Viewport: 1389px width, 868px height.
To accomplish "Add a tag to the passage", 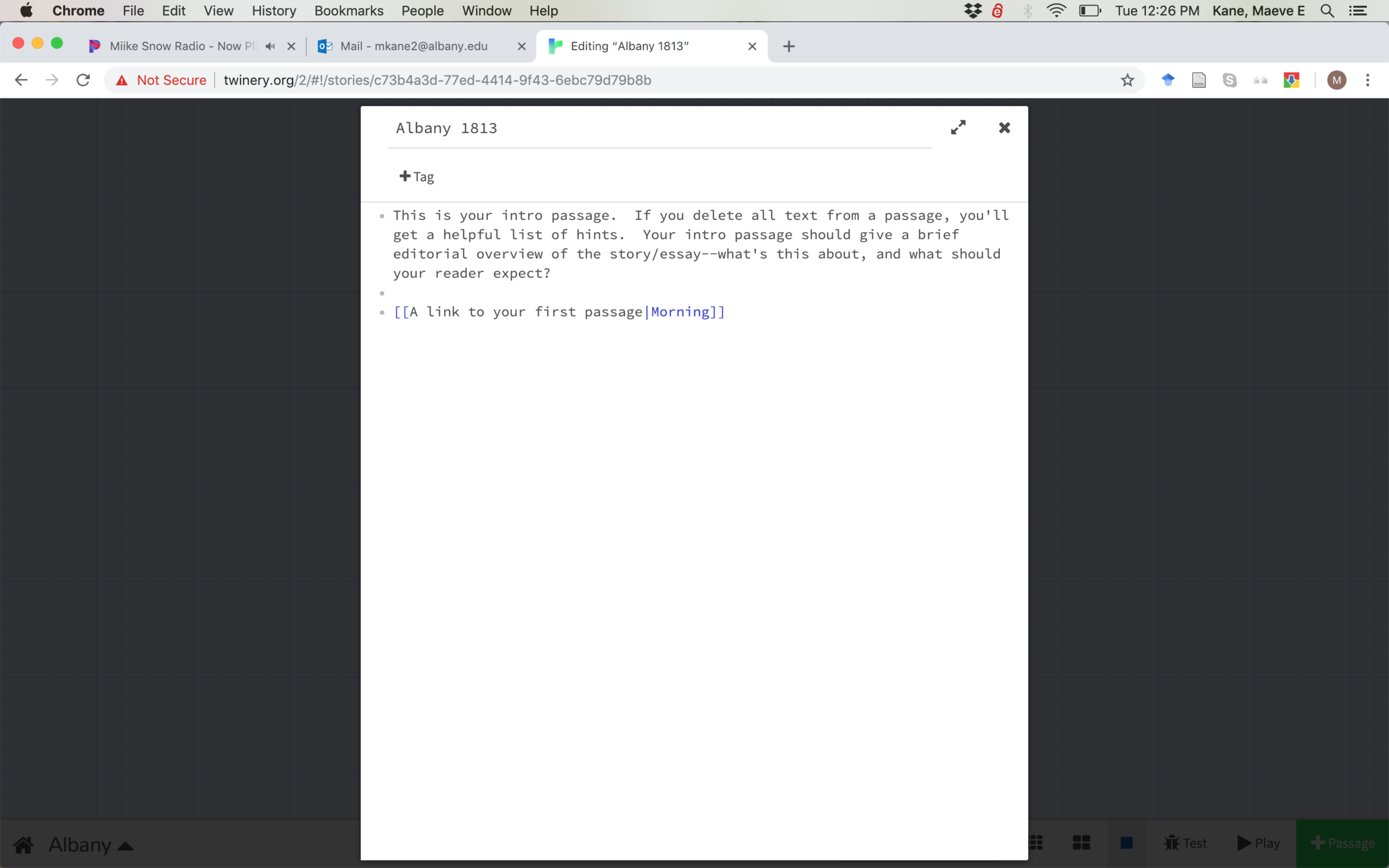I will point(417,176).
